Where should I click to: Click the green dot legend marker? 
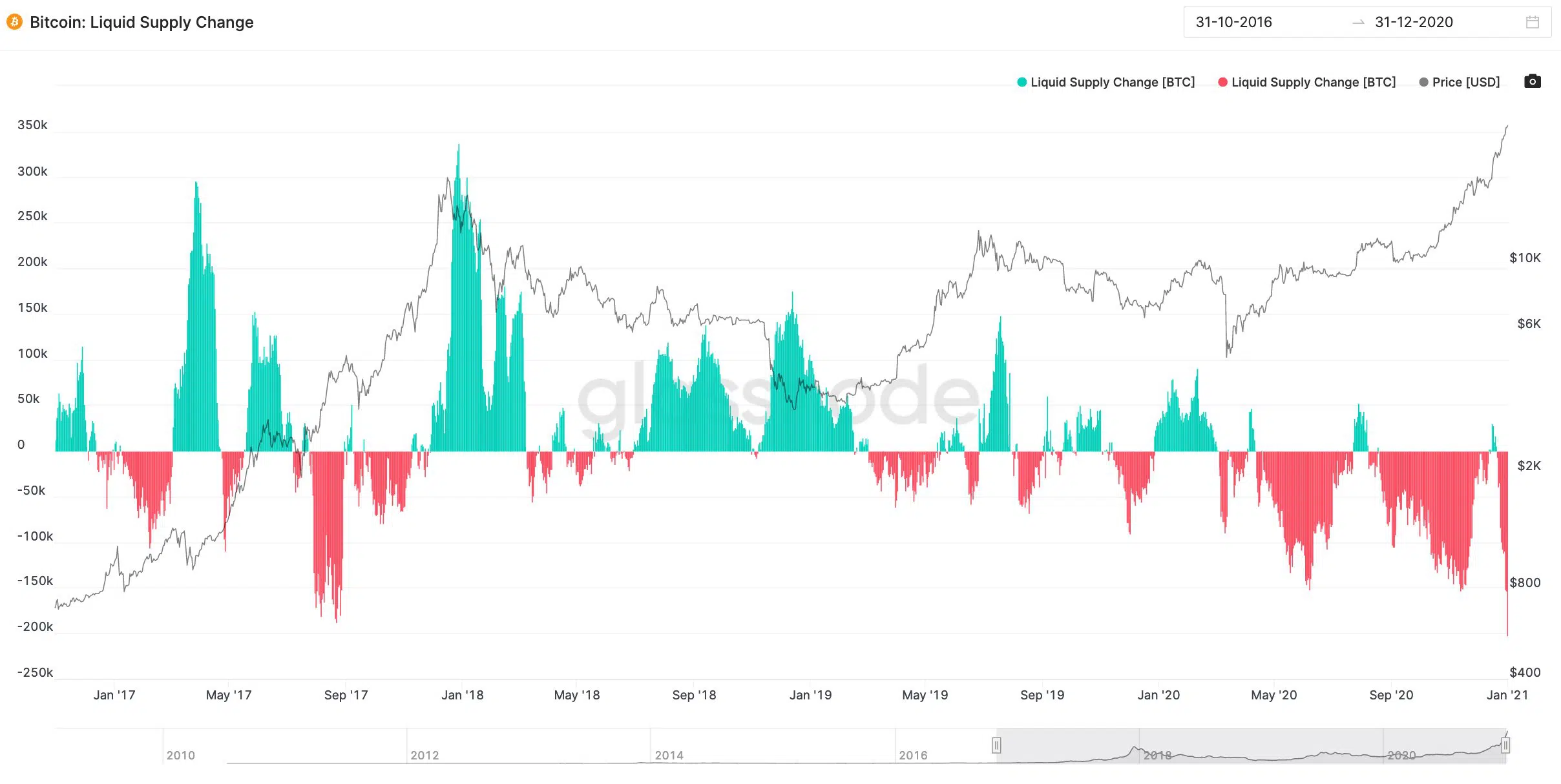click(1021, 82)
